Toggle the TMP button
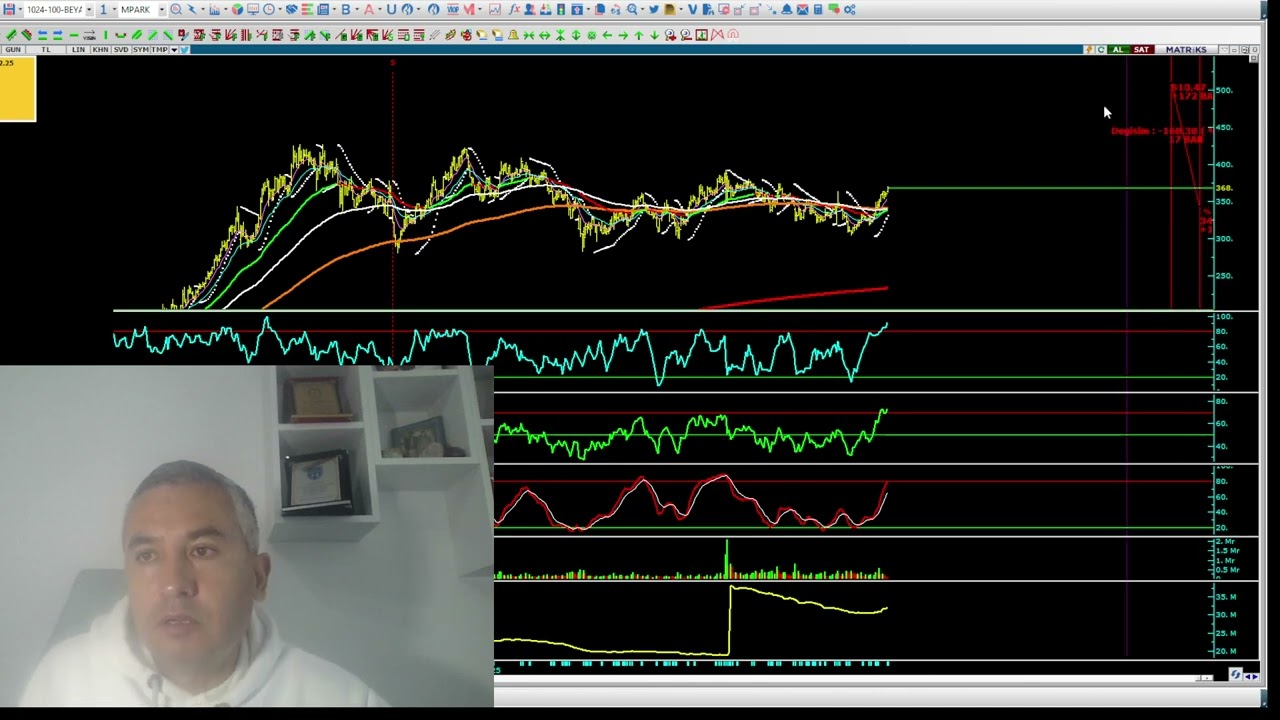The height and width of the screenshot is (720, 1280). coord(159,49)
